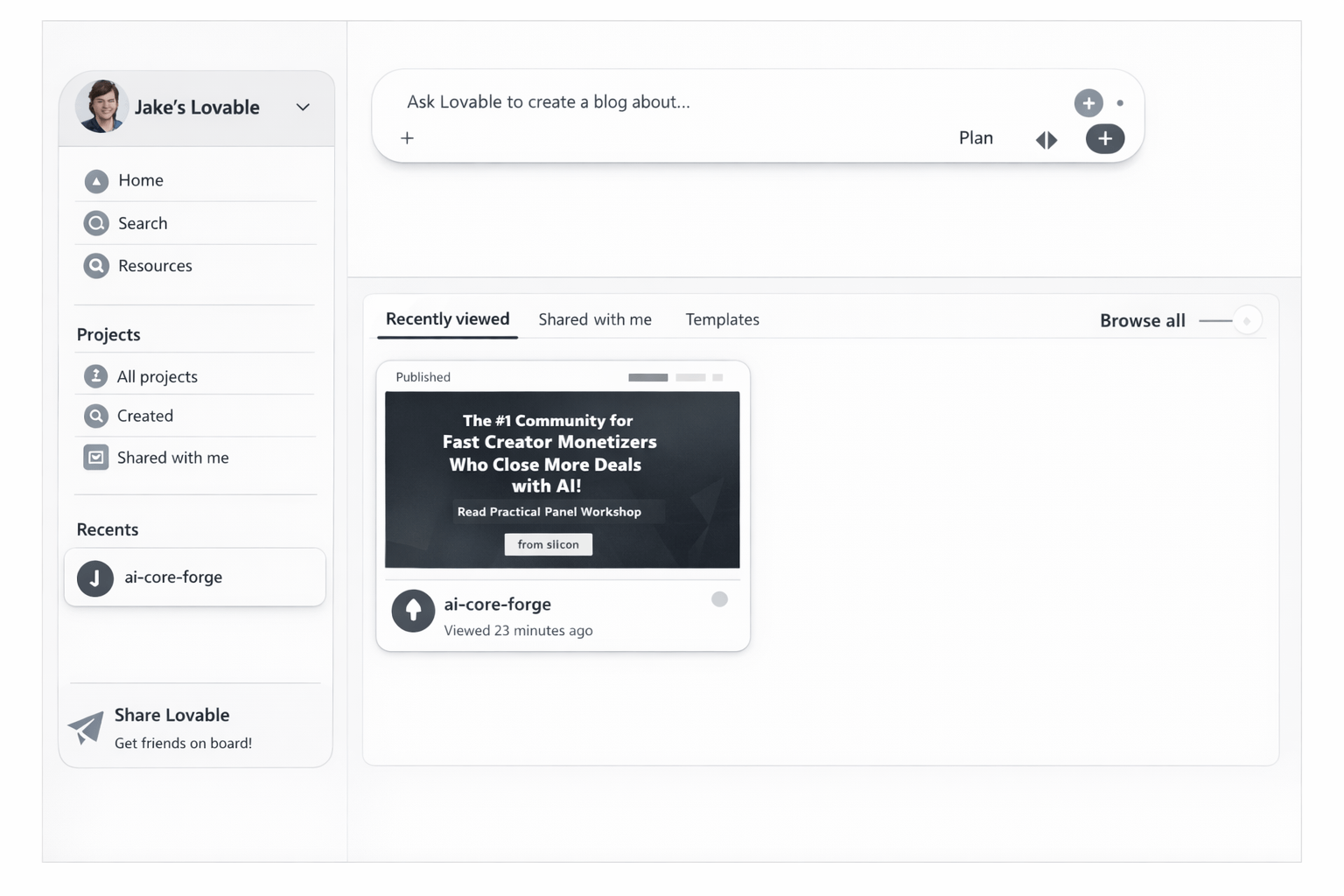Screen dimensions: 1344x896
Task: Expand options with the gray circular plus
Action: [x=1088, y=102]
